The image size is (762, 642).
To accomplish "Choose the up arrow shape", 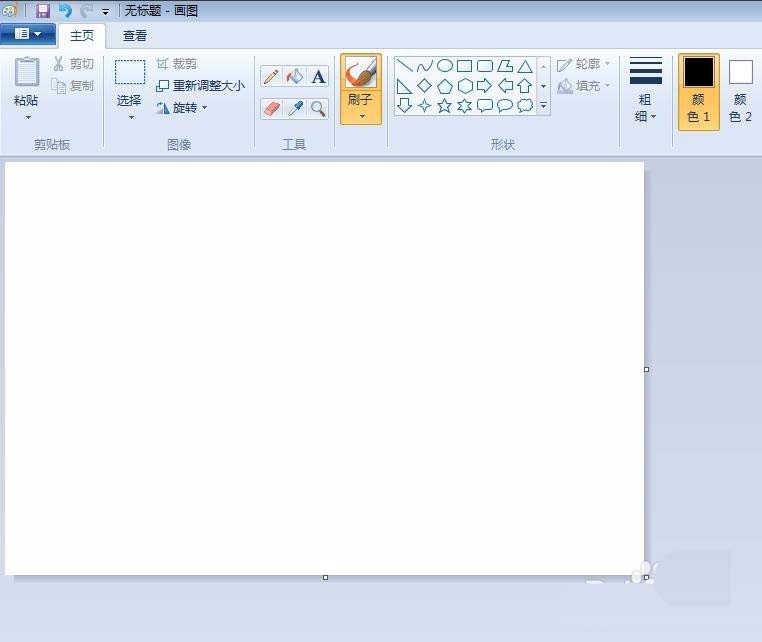I will coord(524,86).
